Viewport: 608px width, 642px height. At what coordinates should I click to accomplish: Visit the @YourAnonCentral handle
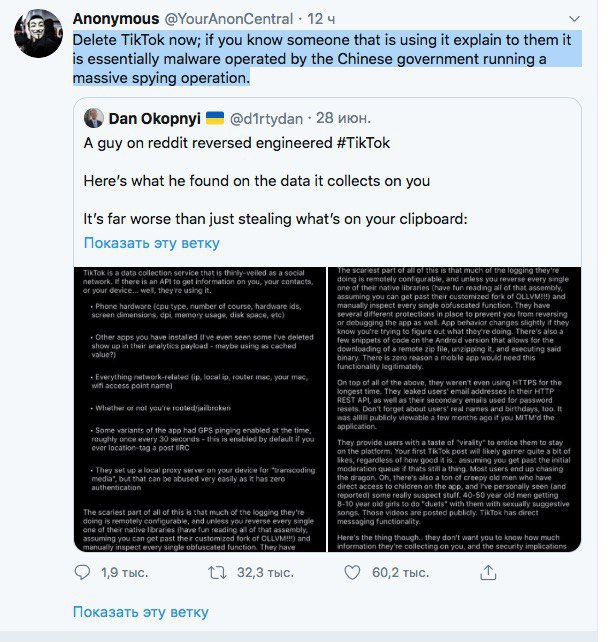click(x=241, y=19)
